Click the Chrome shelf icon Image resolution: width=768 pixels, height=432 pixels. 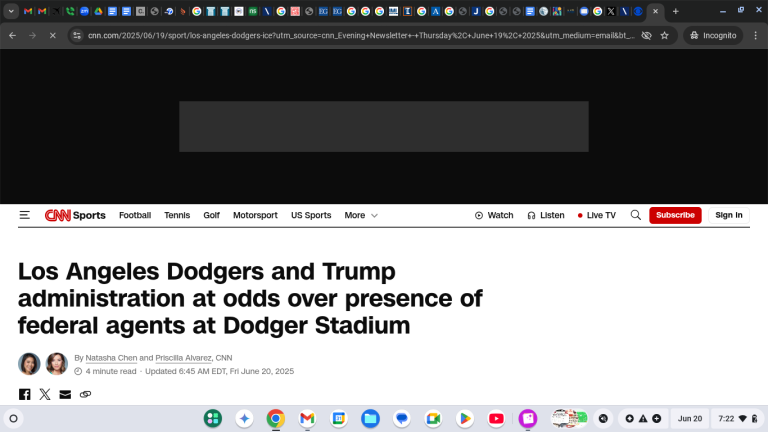(276, 419)
